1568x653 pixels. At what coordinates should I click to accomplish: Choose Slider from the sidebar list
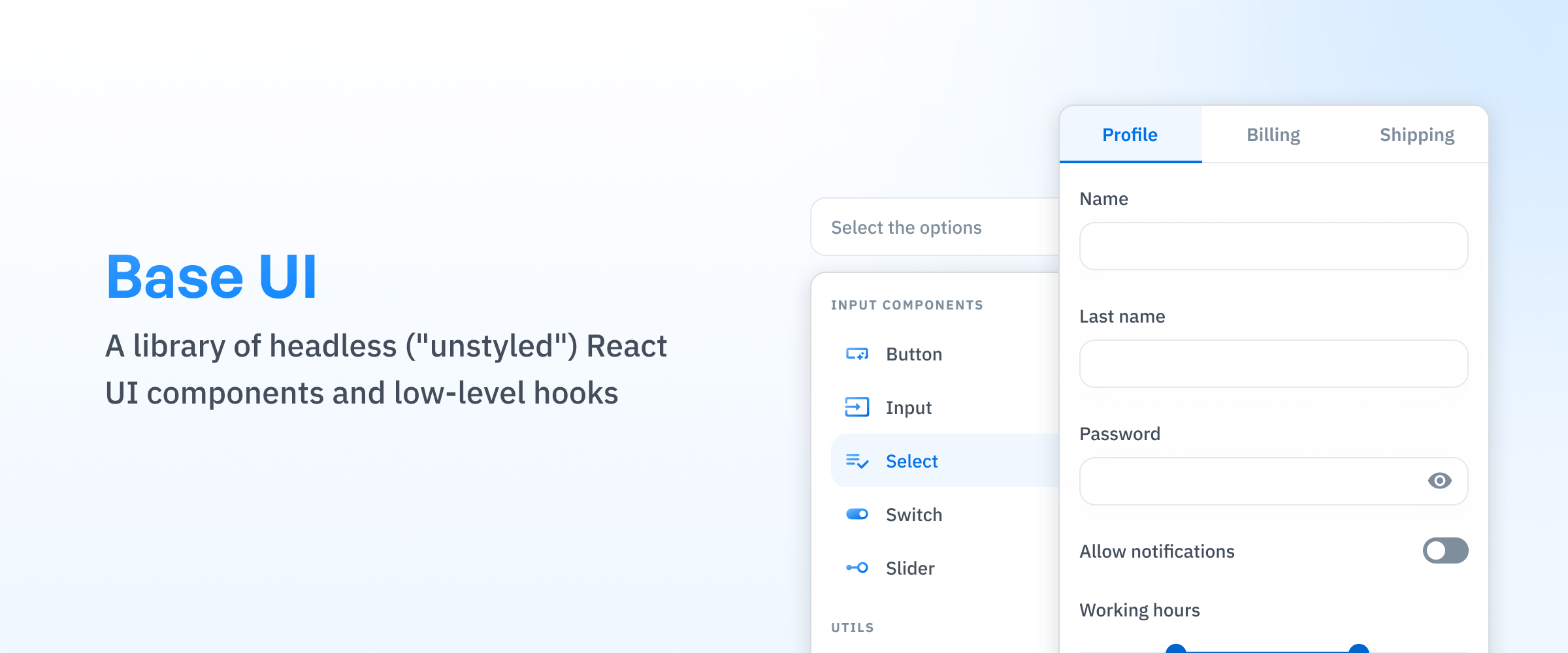pos(909,567)
